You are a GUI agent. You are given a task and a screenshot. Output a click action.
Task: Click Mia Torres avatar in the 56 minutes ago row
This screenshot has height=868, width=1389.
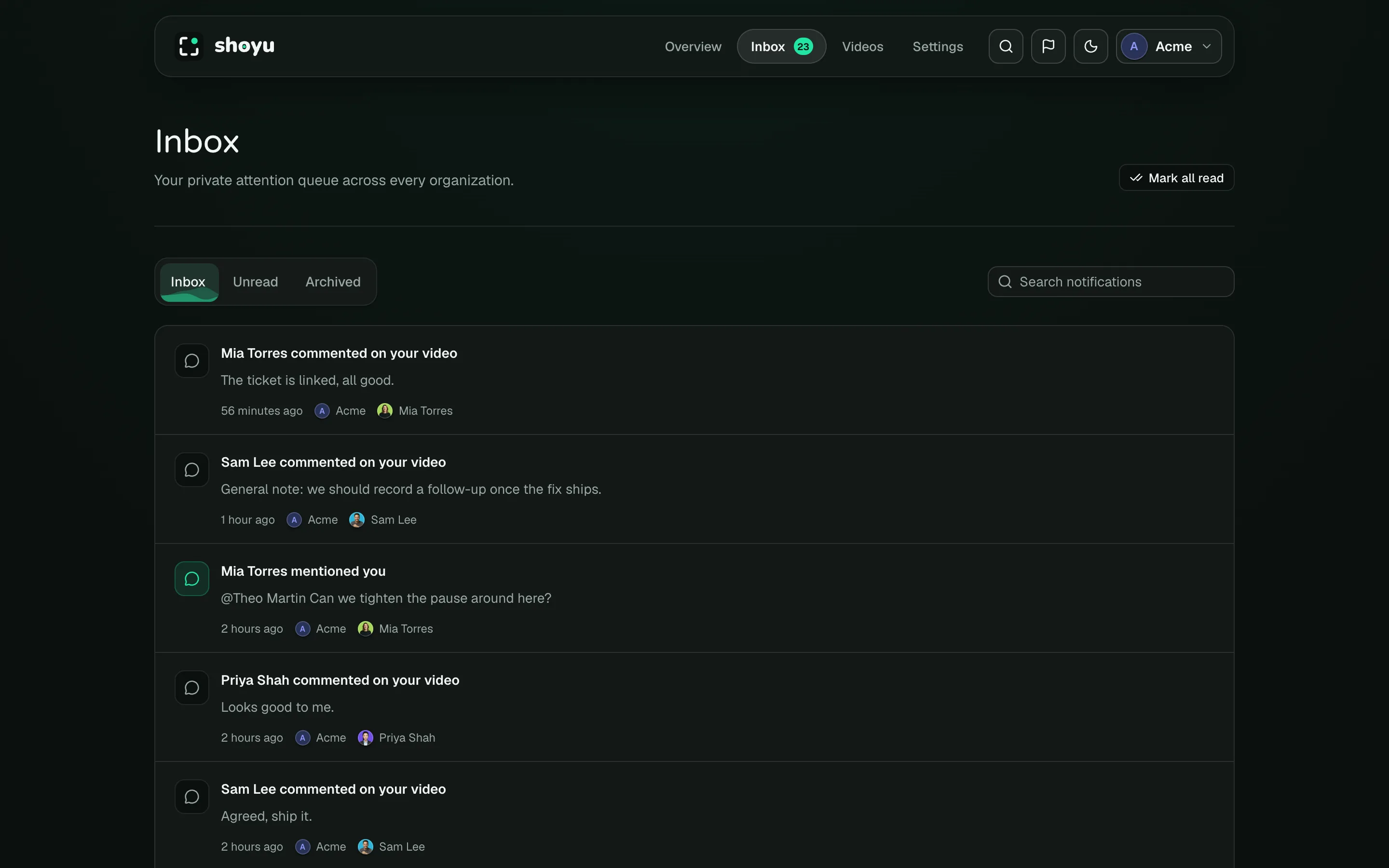click(x=384, y=410)
